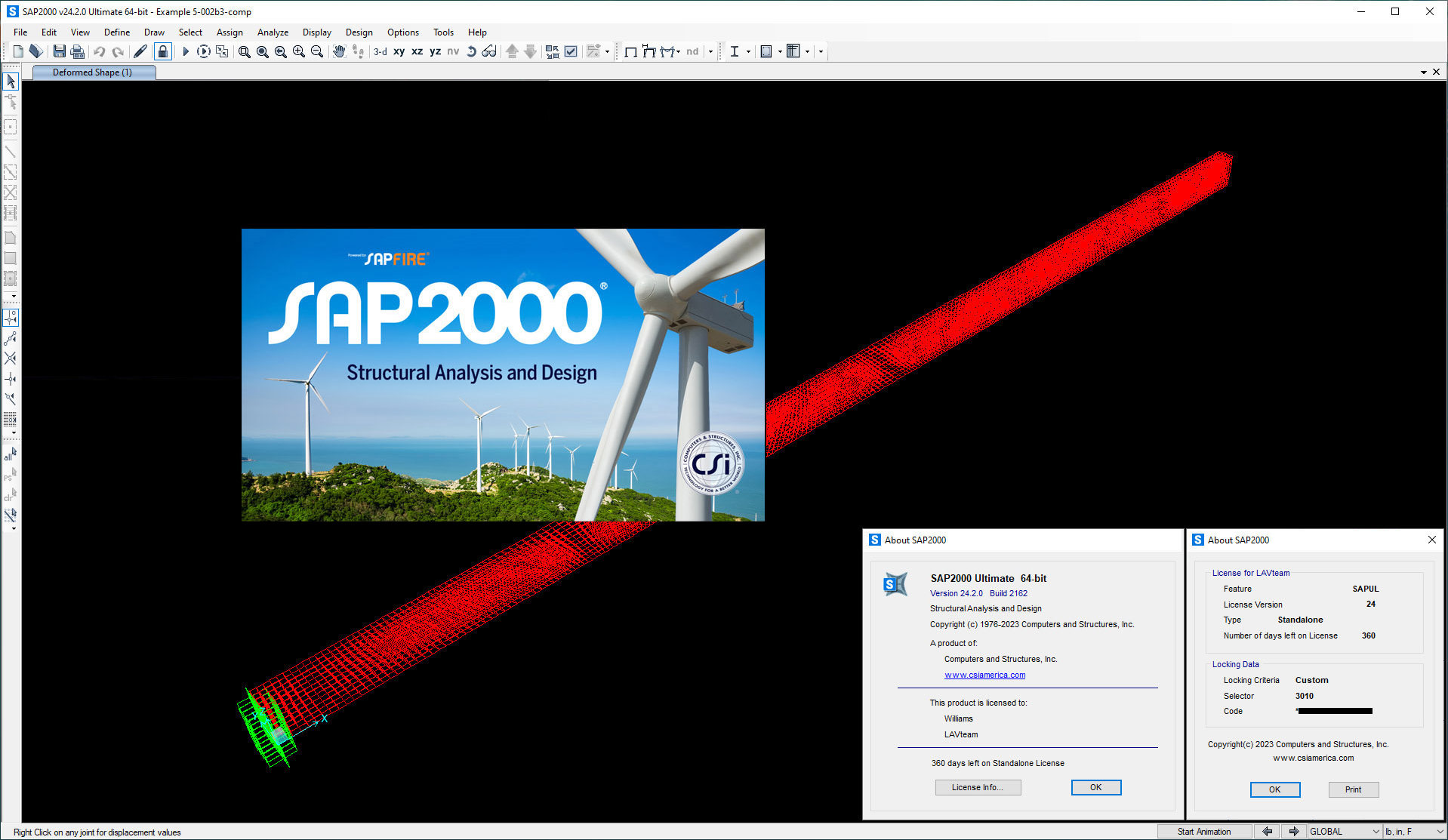Click the Rotate 3D View icon

click(471, 51)
